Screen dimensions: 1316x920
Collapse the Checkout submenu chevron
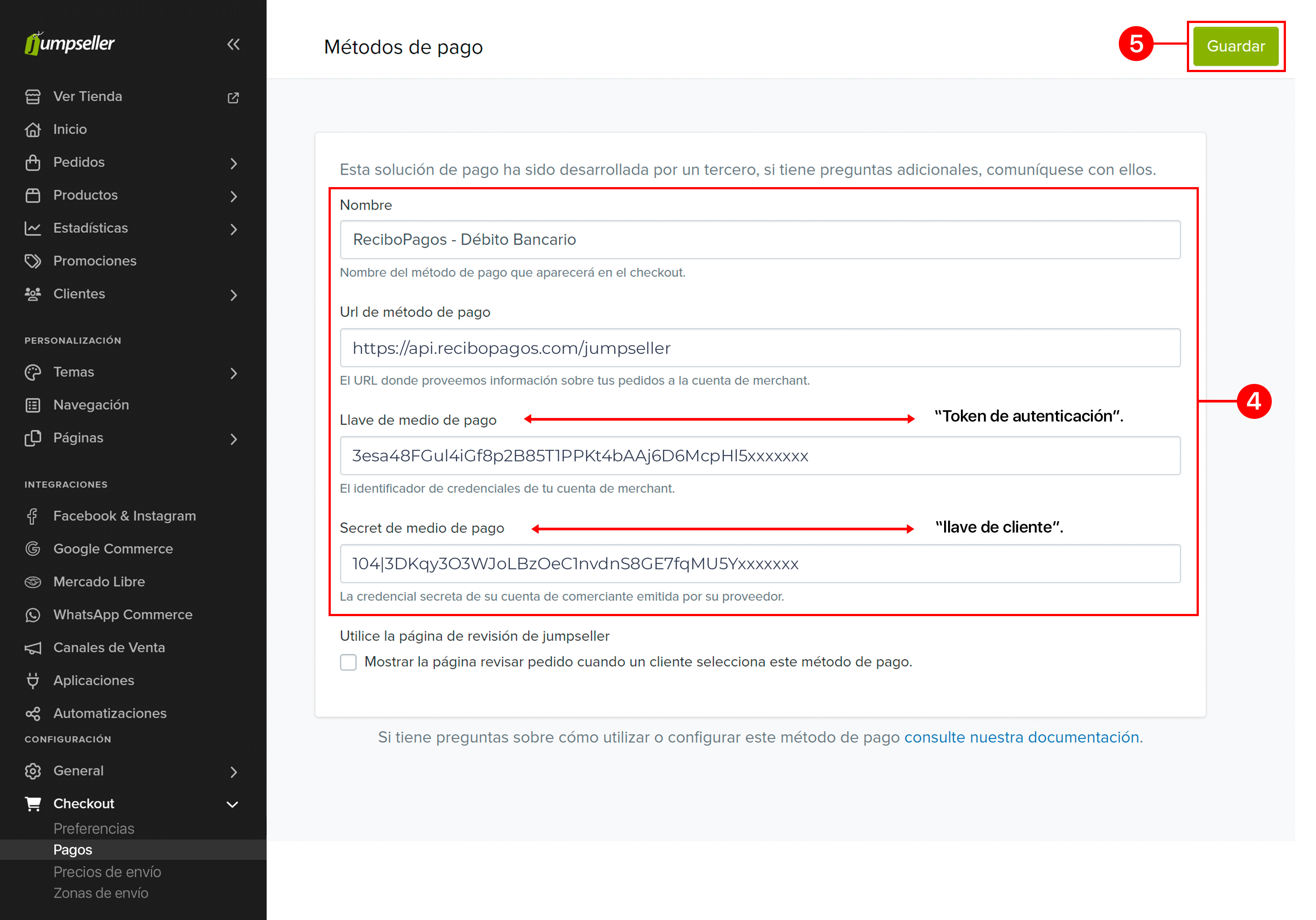tap(233, 804)
